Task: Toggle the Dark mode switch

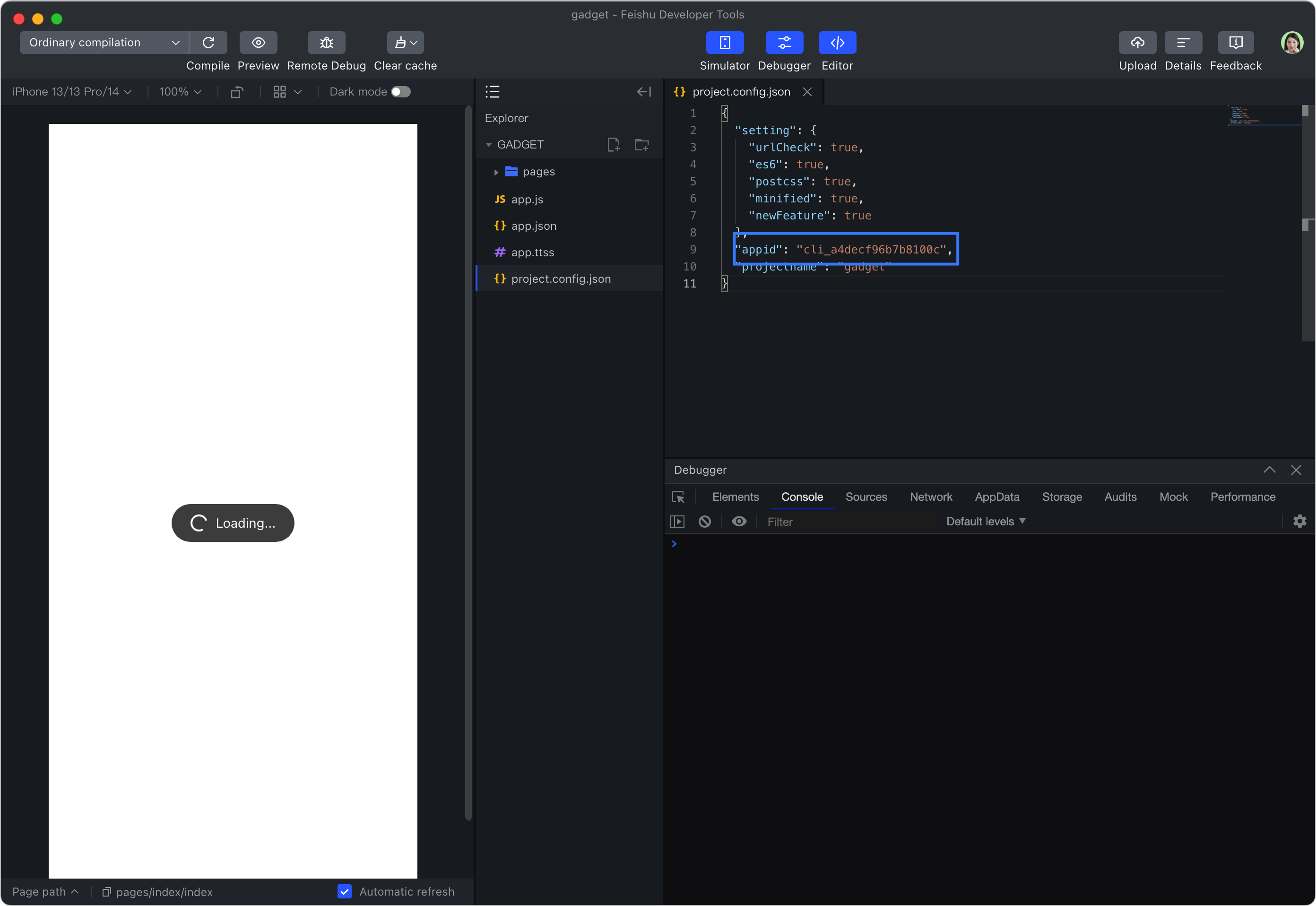Action: 401,92
